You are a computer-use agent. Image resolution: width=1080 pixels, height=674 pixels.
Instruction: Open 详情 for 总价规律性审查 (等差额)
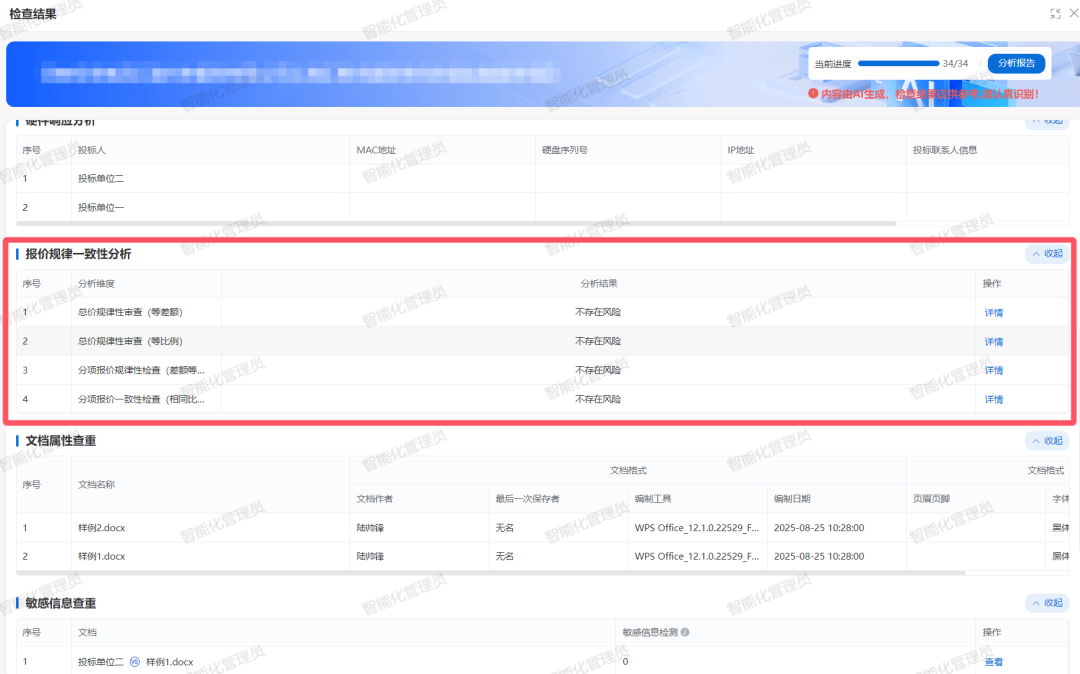(993, 313)
